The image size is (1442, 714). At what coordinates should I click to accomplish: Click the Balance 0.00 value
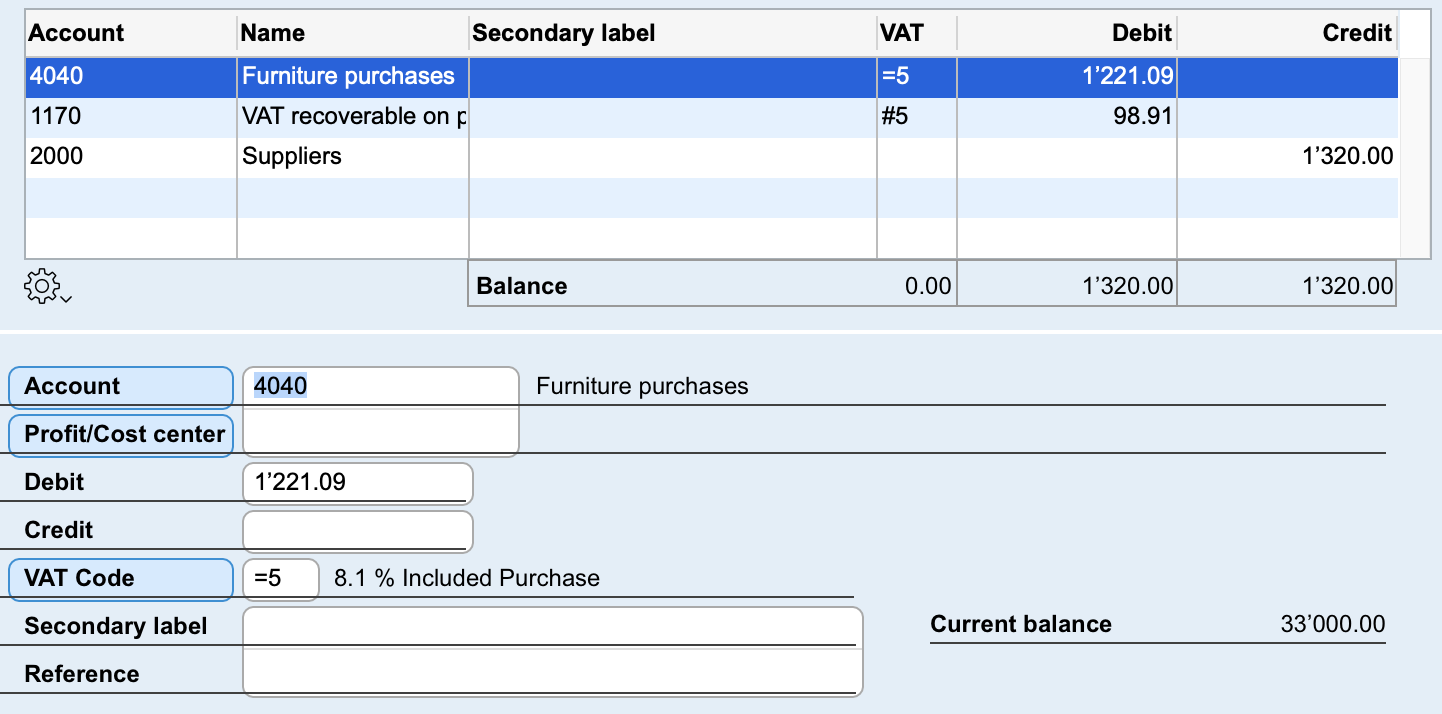[928, 287]
